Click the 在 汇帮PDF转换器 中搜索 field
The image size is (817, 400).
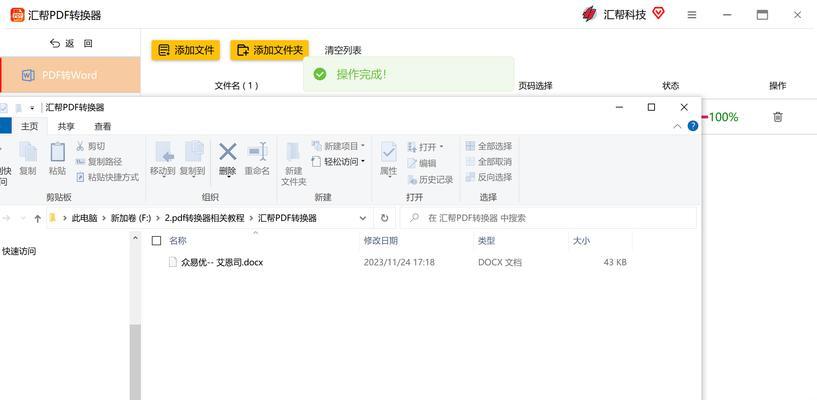(x=548, y=218)
